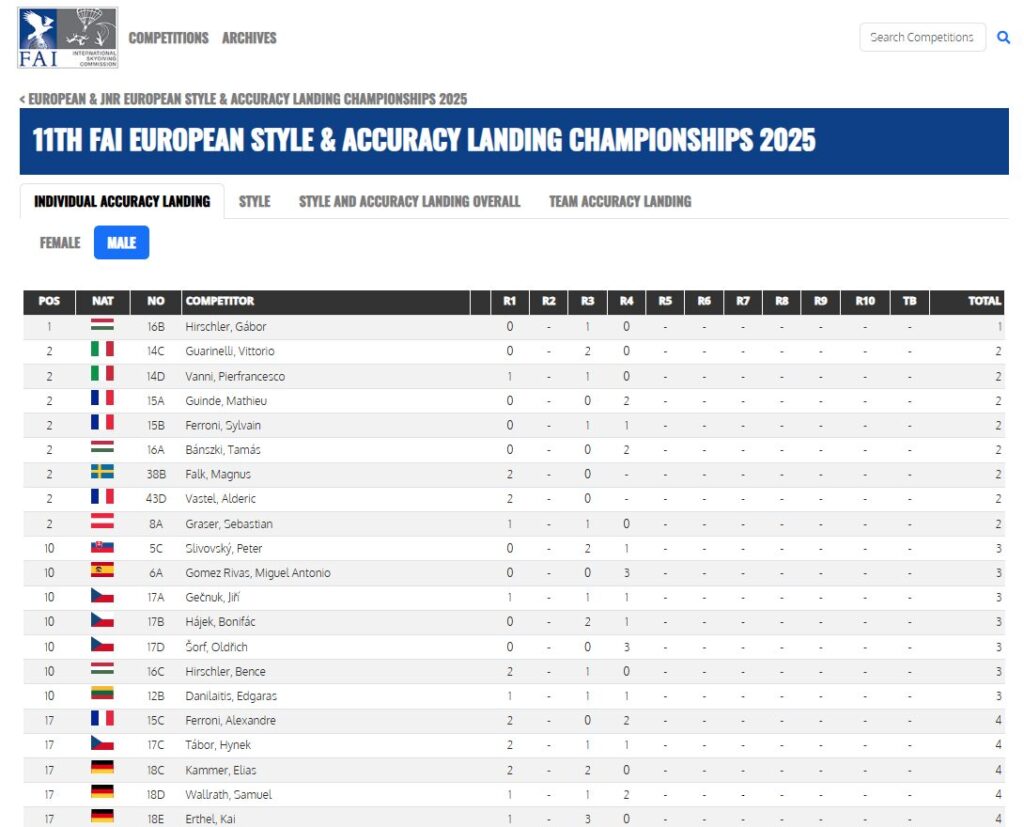
Task: Click Hungarian flag next to Hirschler, Gábor
Action: click(x=102, y=326)
